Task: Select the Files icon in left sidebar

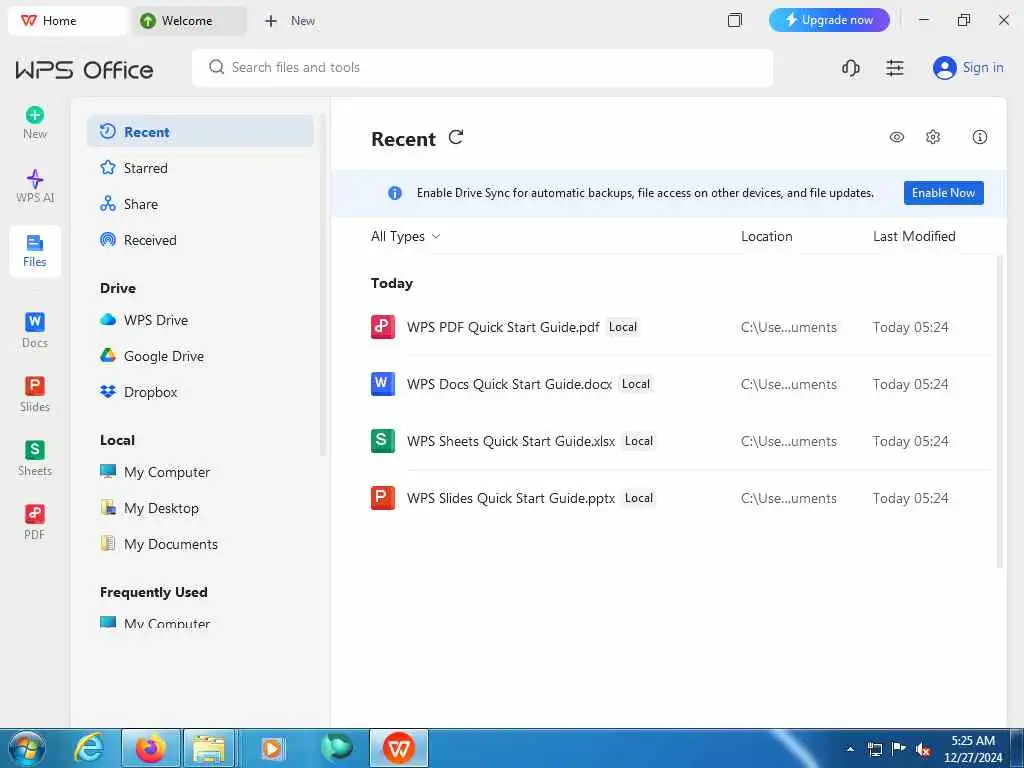Action: [x=35, y=251]
